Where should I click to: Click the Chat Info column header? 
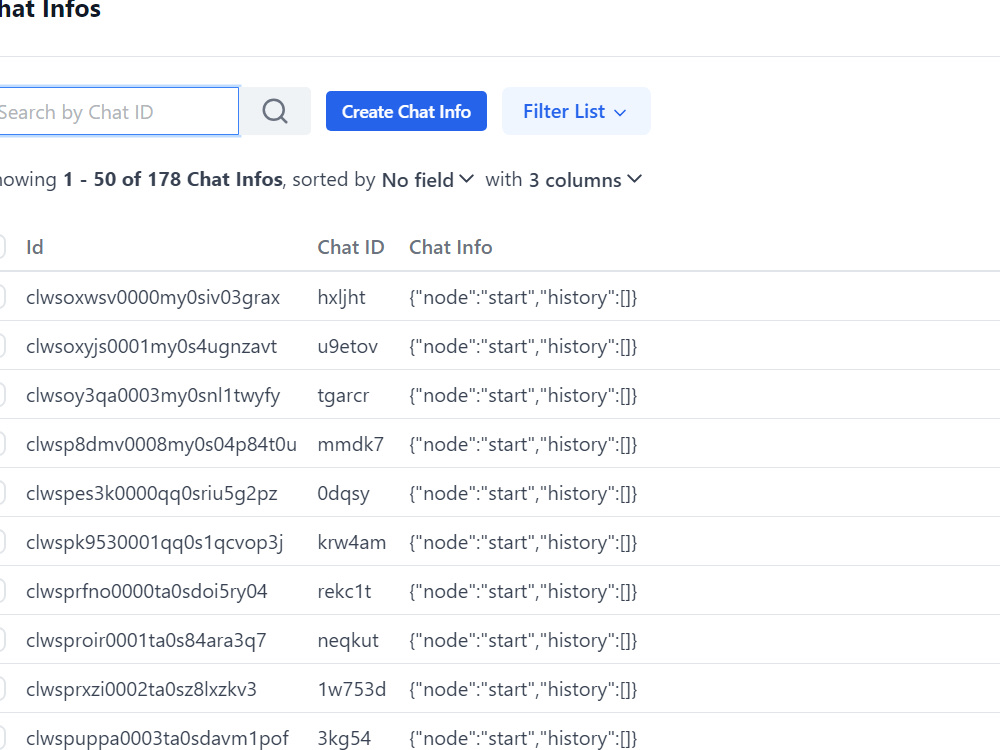(x=450, y=247)
